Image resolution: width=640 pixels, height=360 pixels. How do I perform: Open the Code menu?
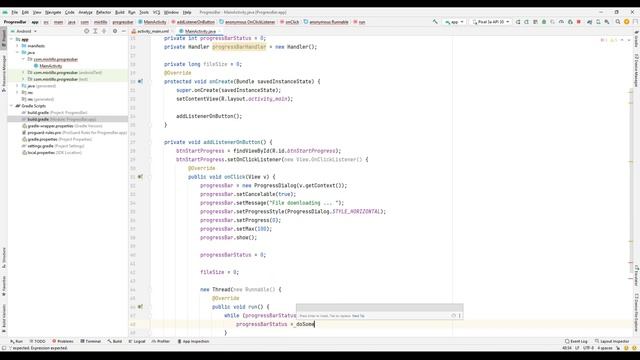point(70,13)
